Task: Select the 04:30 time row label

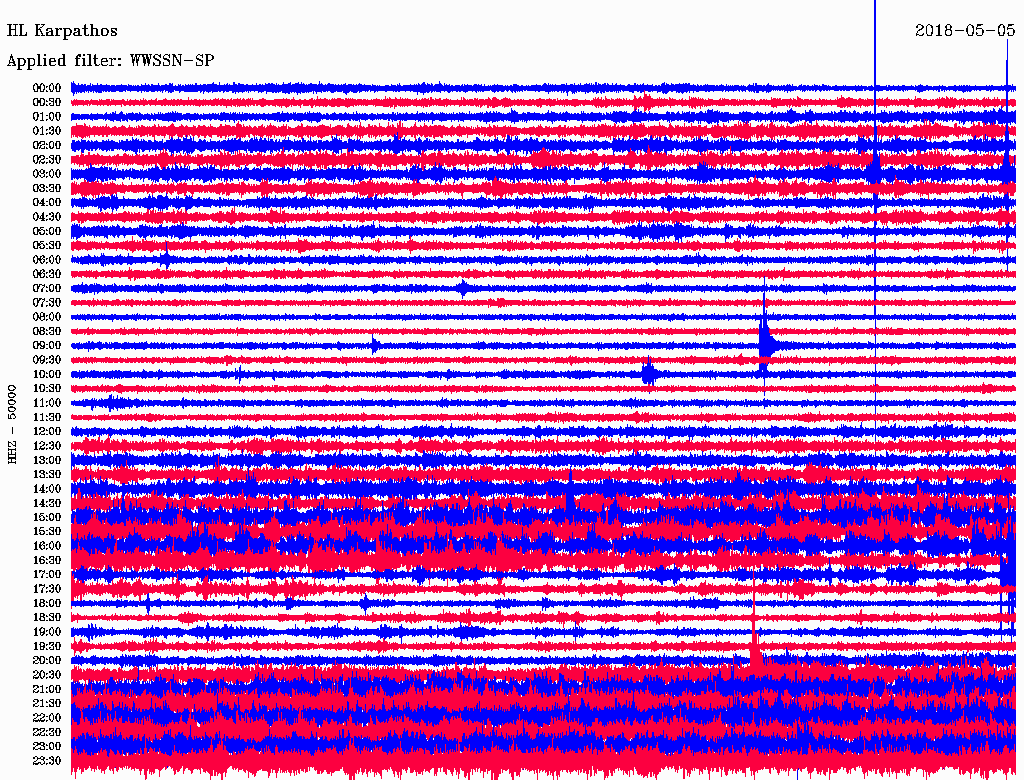Action: coord(47,217)
